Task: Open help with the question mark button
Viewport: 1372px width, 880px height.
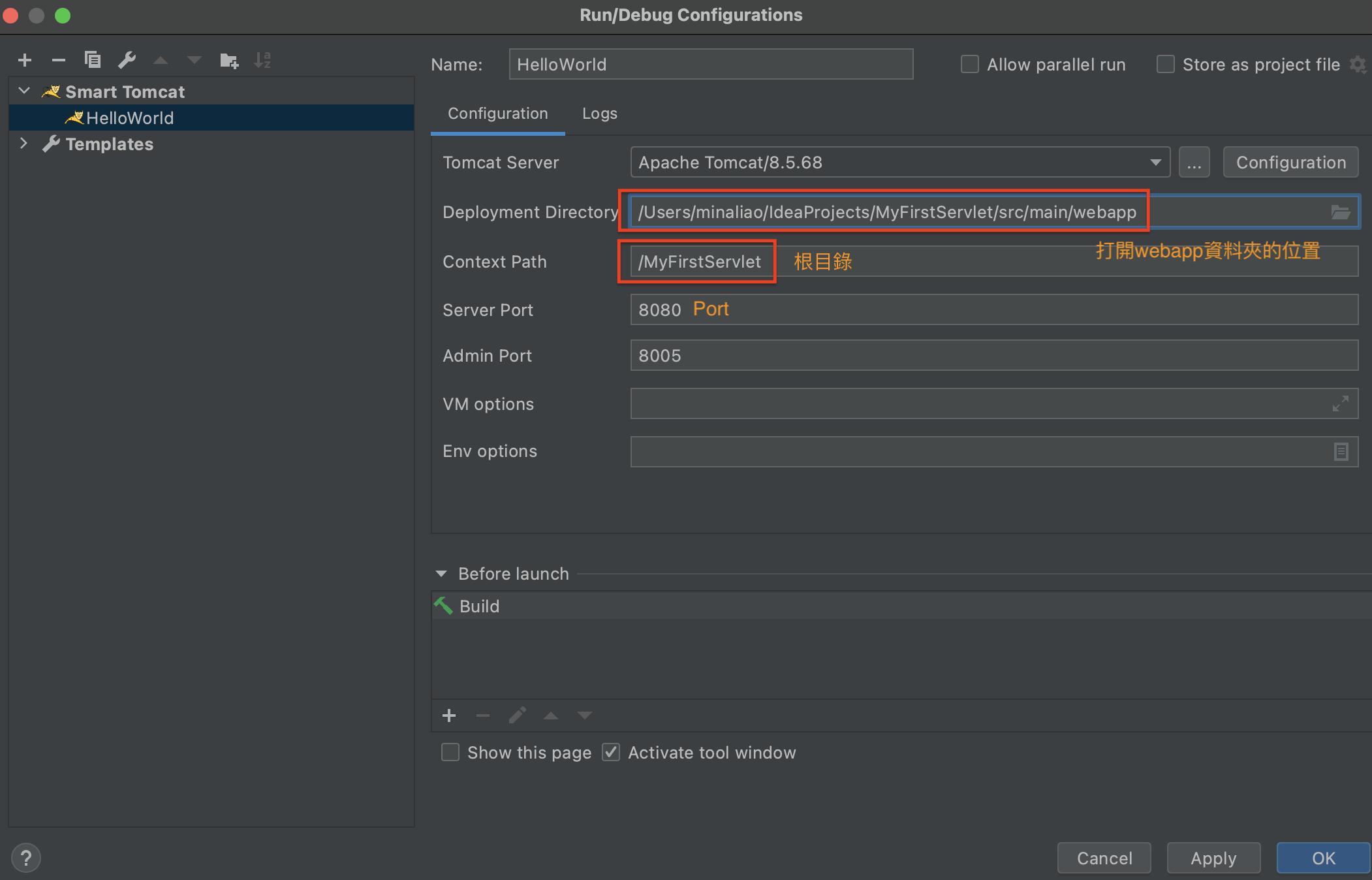Action: coord(26,858)
